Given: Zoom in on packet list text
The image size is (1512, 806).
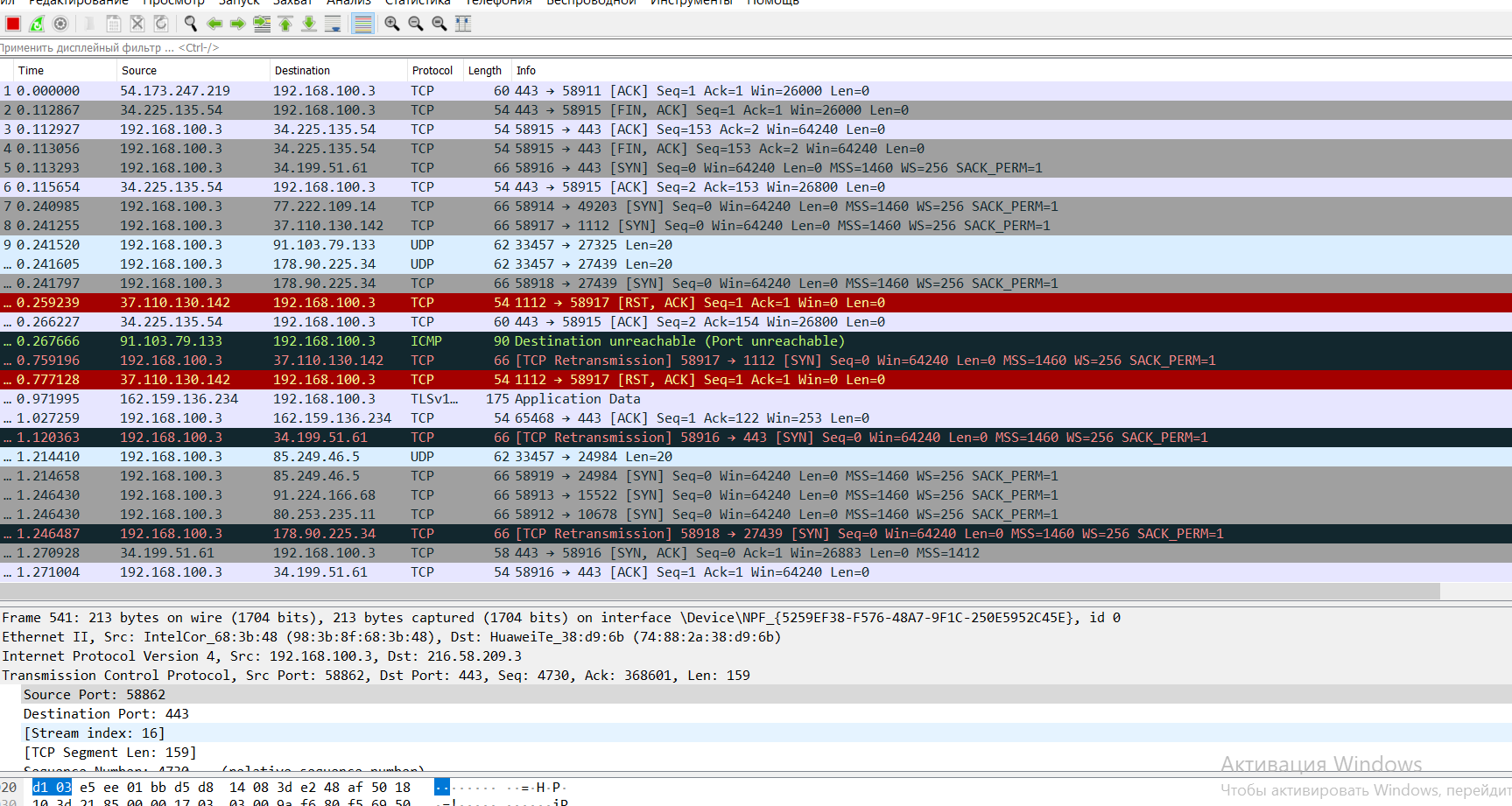Looking at the screenshot, I should click(392, 24).
